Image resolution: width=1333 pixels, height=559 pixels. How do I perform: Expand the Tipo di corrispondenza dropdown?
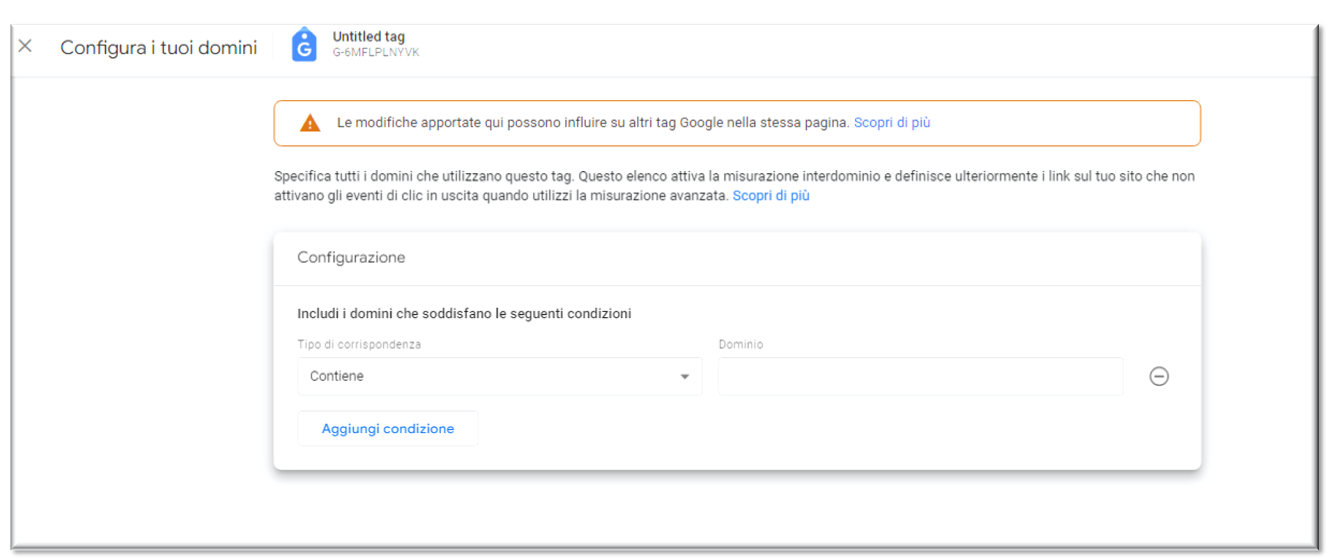[500, 376]
